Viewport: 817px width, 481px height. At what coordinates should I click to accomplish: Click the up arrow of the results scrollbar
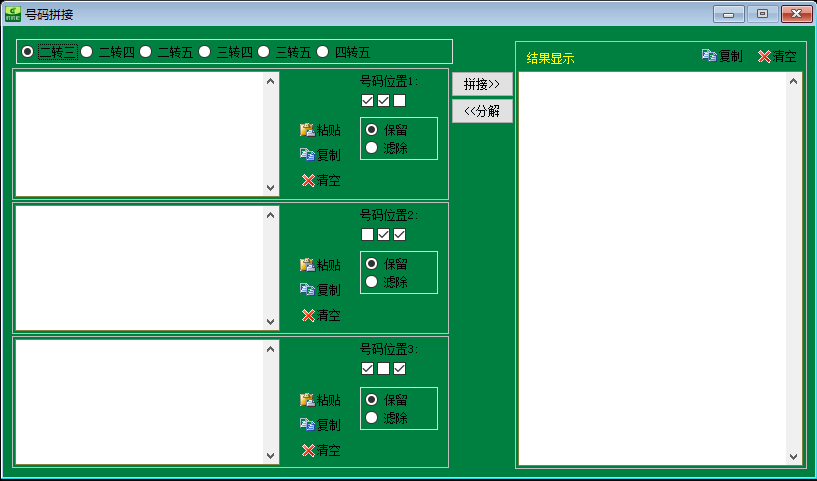[x=795, y=81]
